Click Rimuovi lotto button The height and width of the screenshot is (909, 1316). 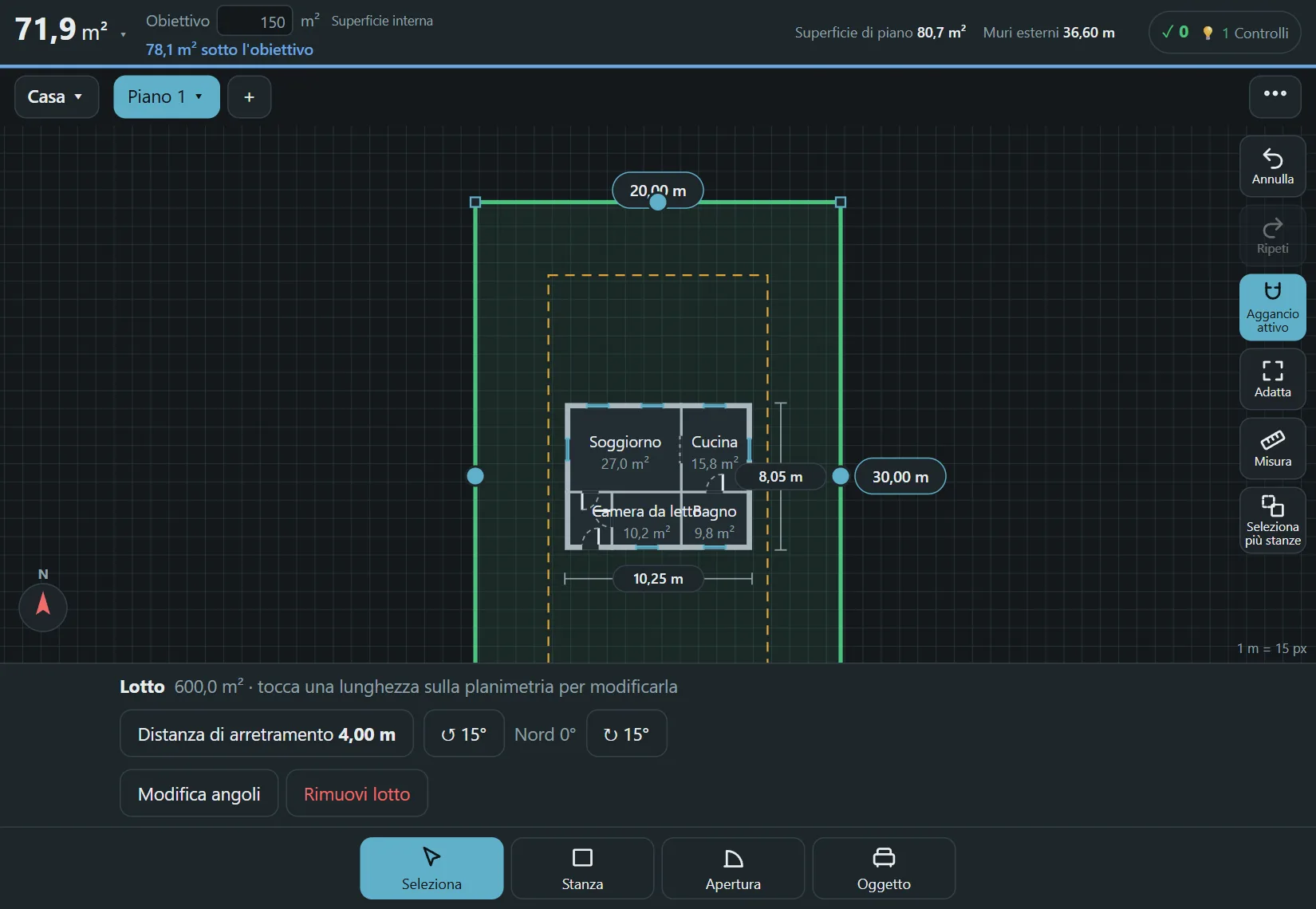coord(357,793)
